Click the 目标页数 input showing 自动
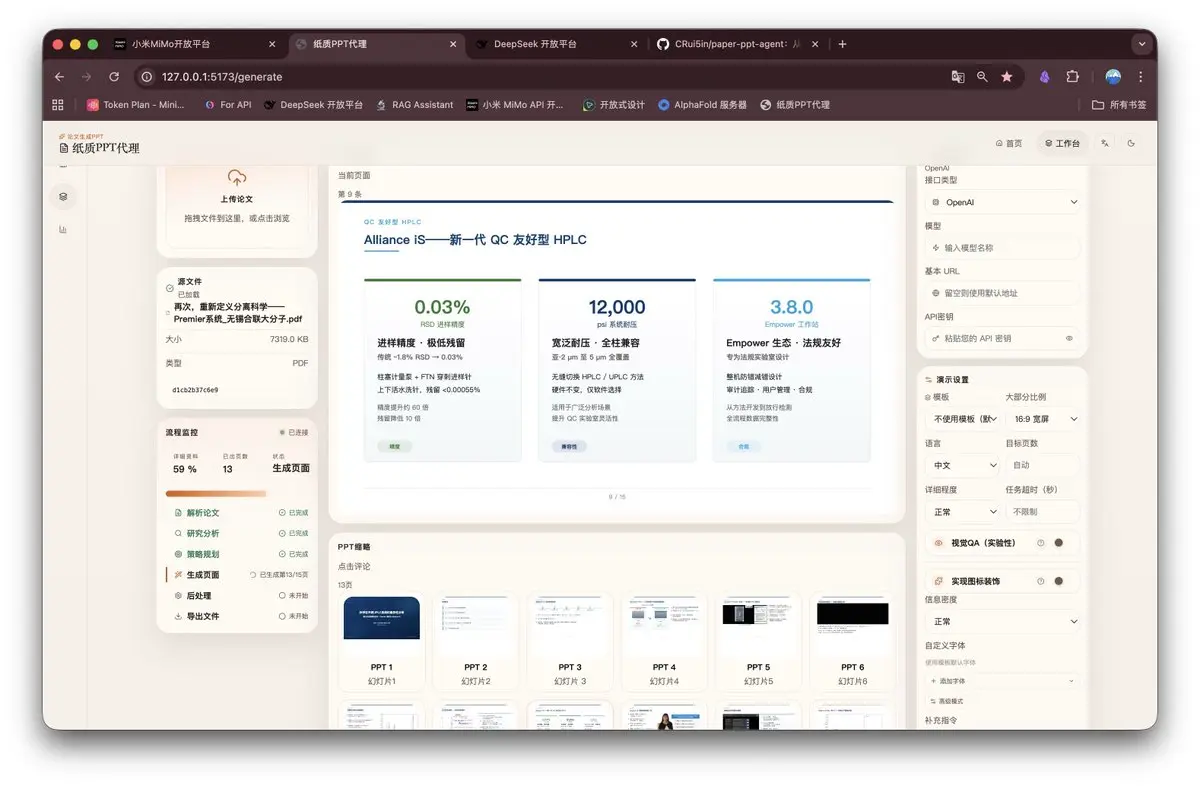The height and width of the screenshot is (786, 1200). click(x=1043, y=465)
